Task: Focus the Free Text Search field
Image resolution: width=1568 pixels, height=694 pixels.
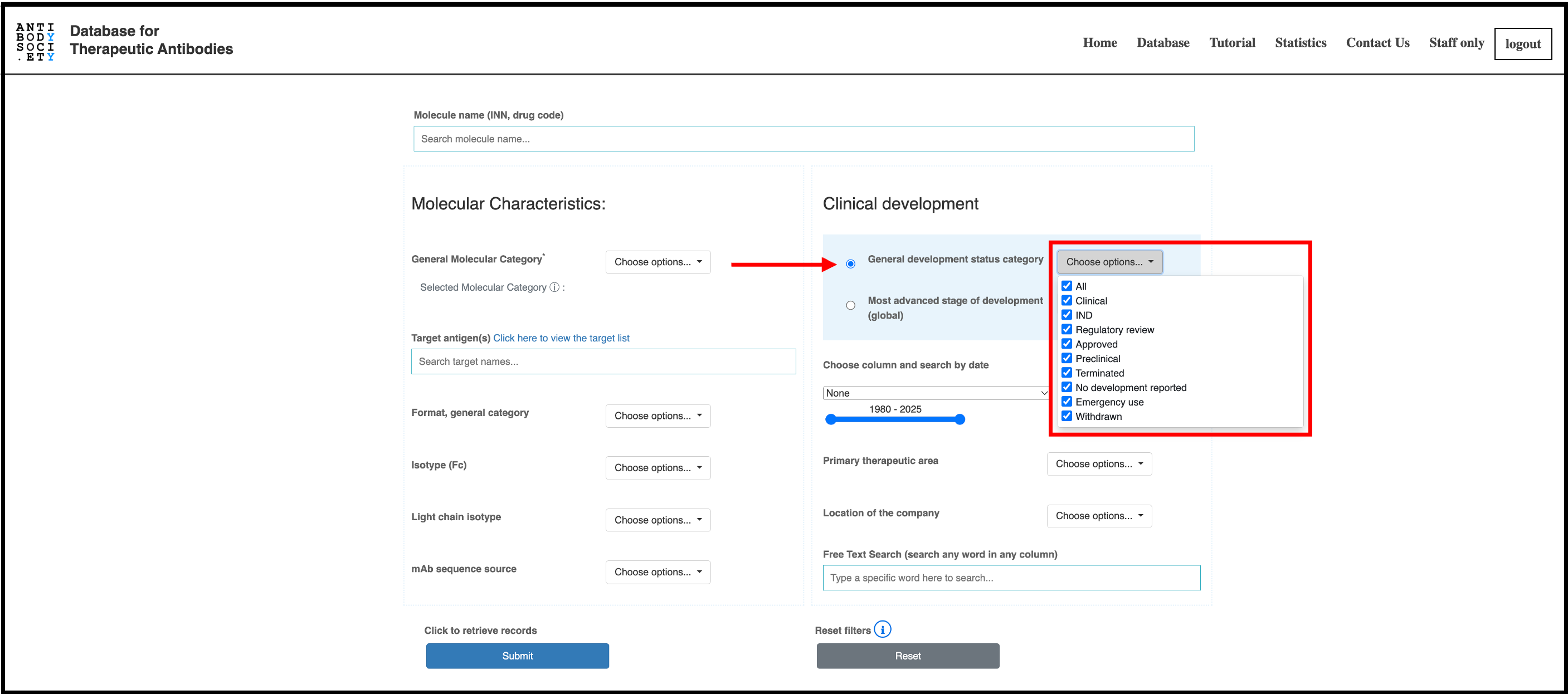Action: point(1011,578)
